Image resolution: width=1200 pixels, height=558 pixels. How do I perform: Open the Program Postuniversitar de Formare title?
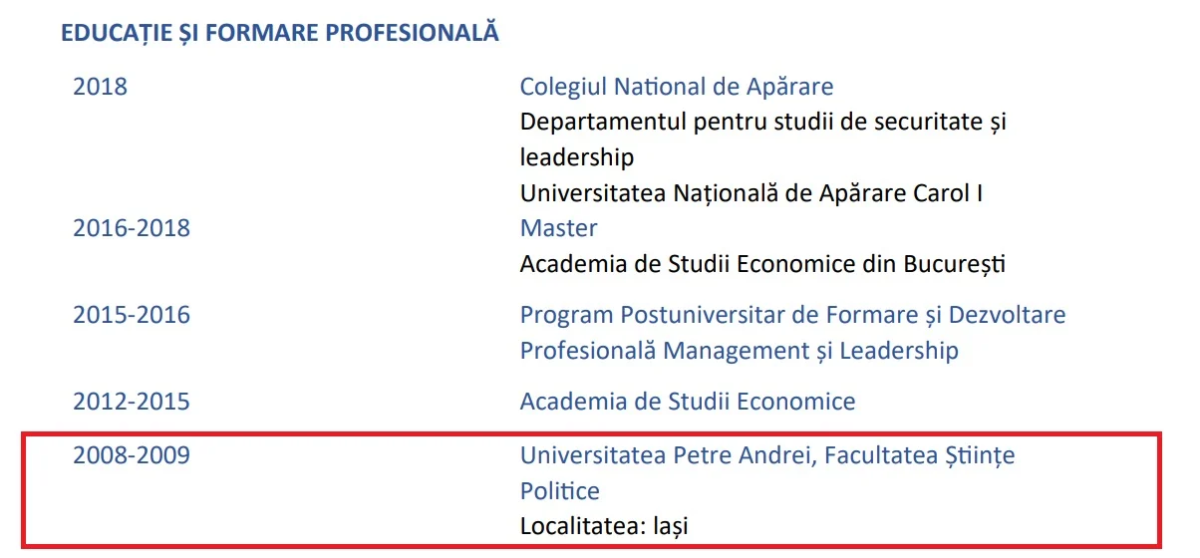(x=792, y=315)
